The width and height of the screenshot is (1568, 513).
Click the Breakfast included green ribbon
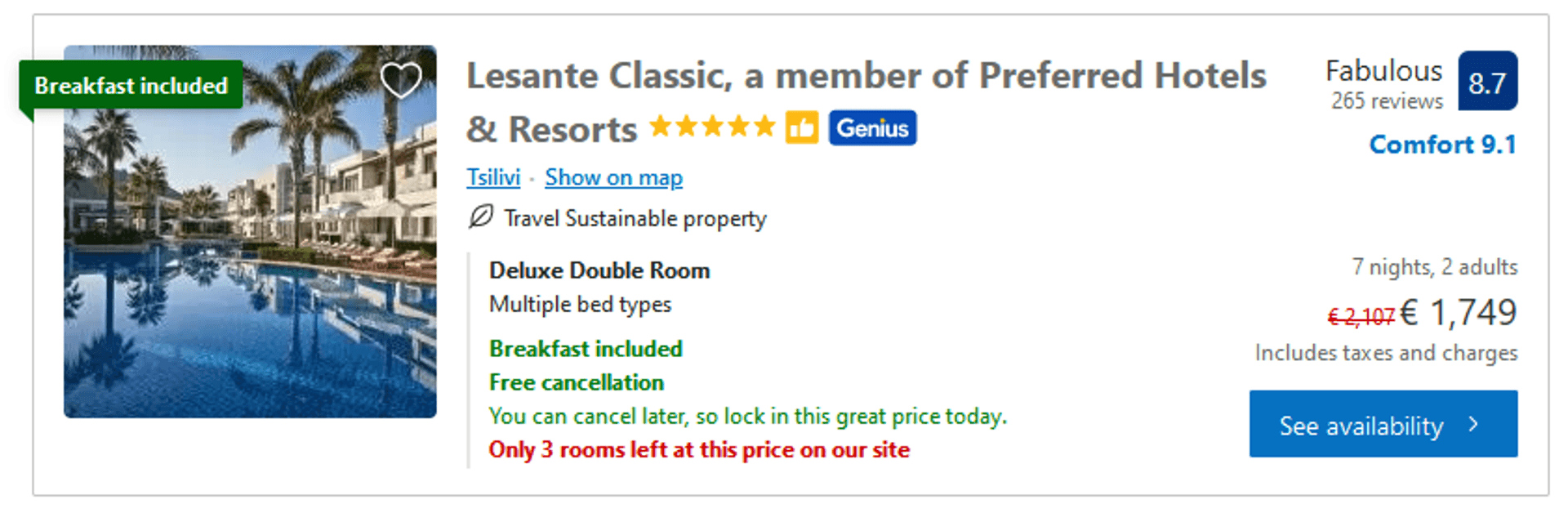[x=131, y=85]
